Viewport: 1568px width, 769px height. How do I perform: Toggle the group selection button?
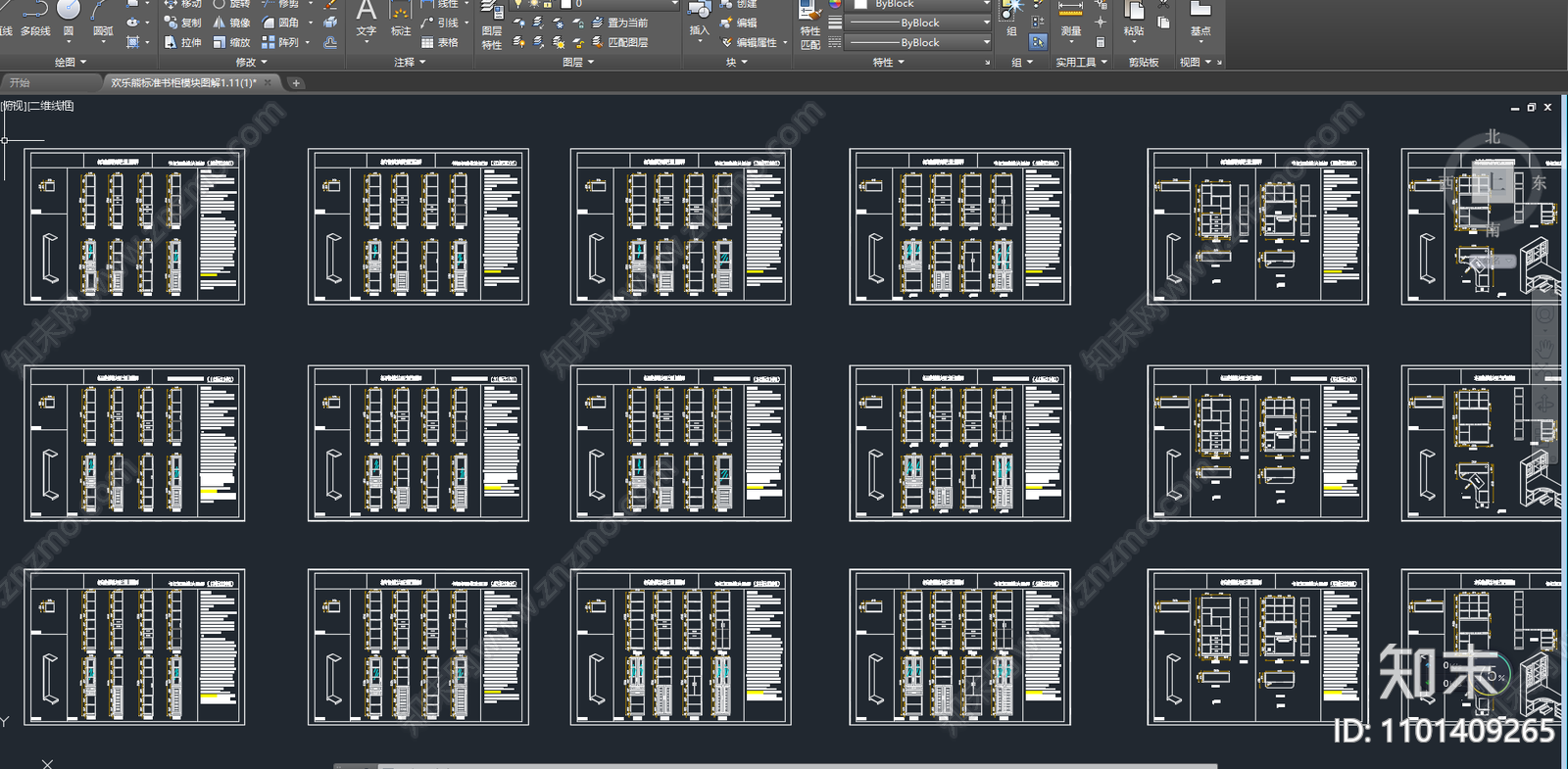[1038, 42]
